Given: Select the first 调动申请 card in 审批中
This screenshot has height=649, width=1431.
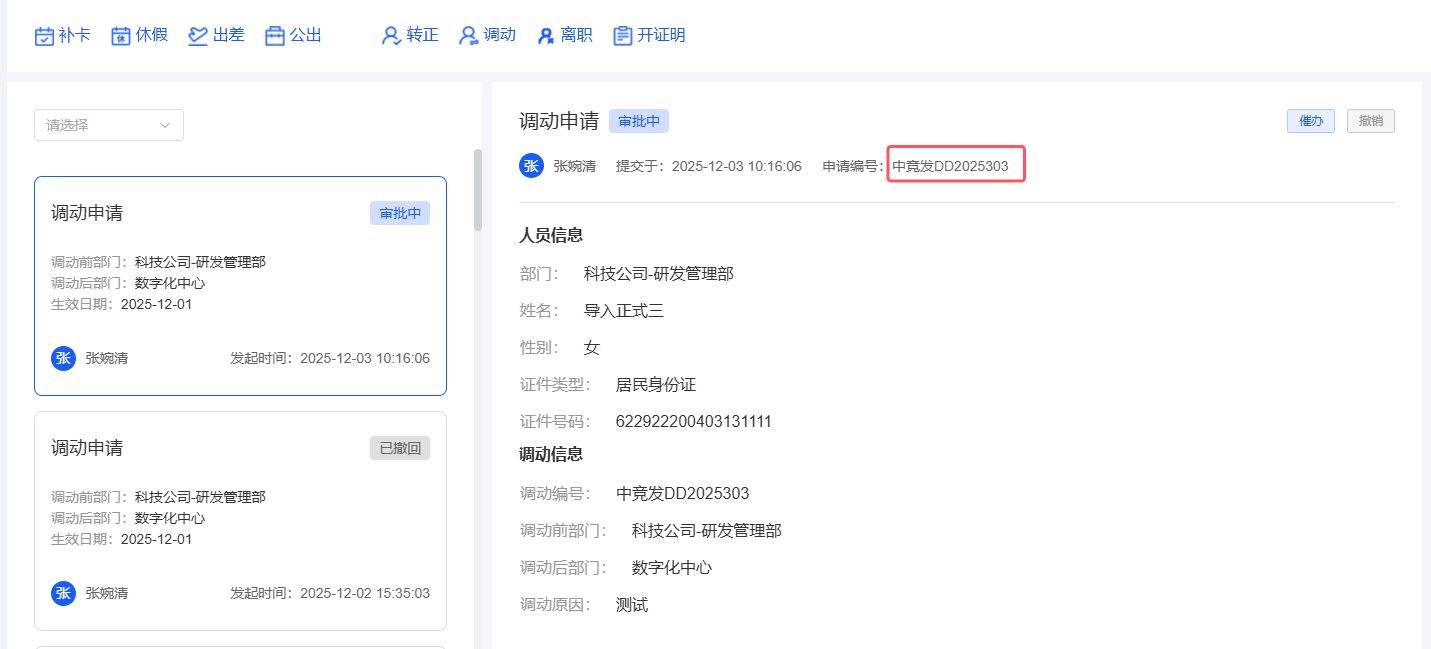Looking at the screenshot, I should coord(240,285).
